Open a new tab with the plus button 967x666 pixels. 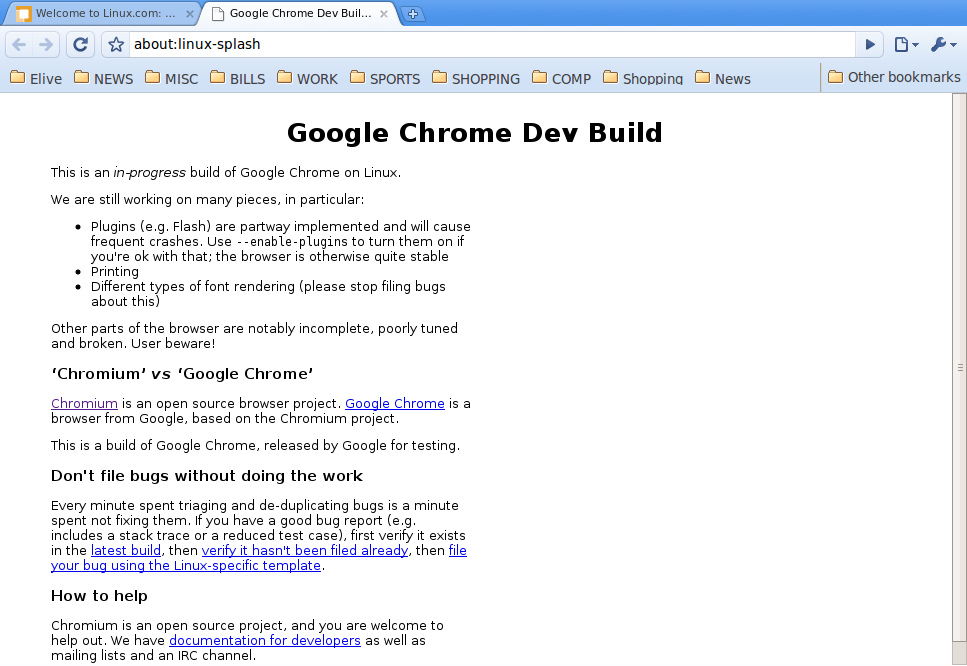pyautogui.click(x=413, y=14)
